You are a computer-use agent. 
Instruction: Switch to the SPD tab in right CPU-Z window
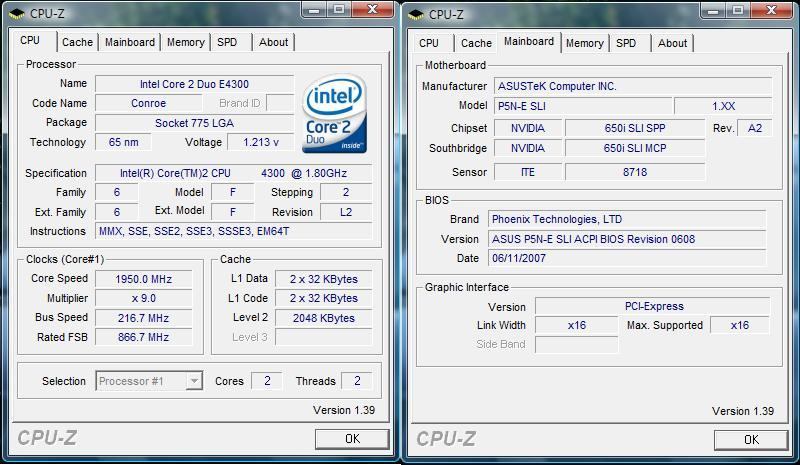point(626,43)
